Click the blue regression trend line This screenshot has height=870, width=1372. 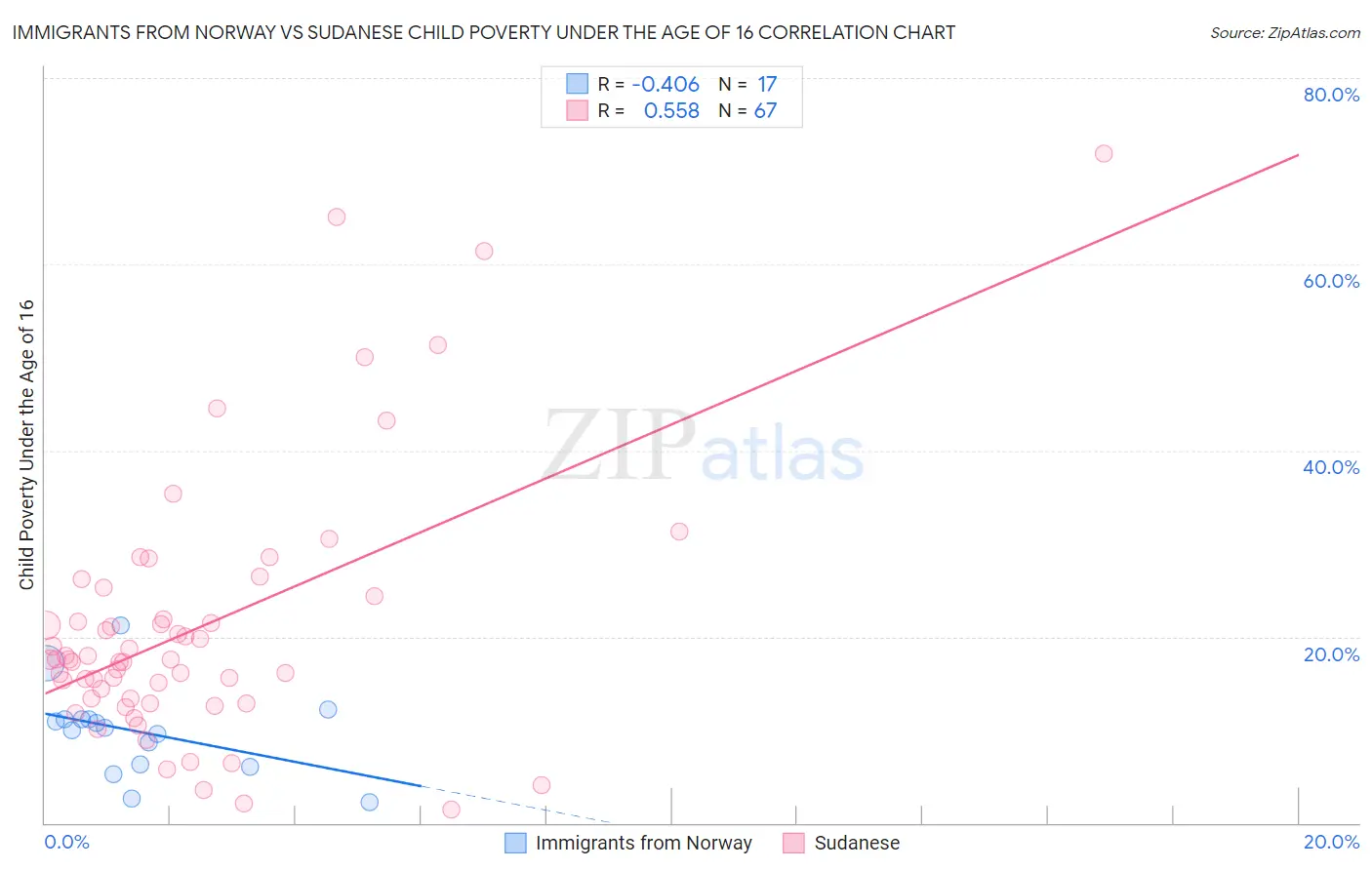click(232, 749)
